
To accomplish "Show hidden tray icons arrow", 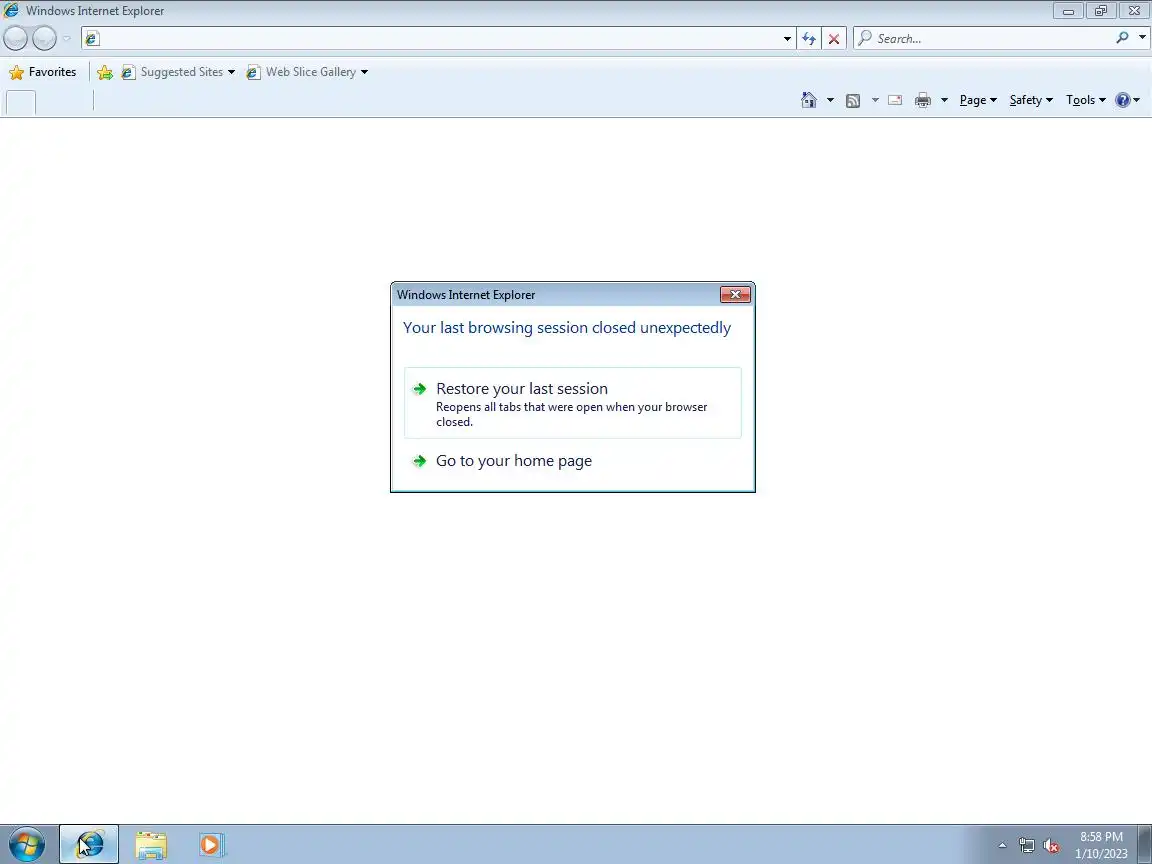I will (x=1002, y=846).
